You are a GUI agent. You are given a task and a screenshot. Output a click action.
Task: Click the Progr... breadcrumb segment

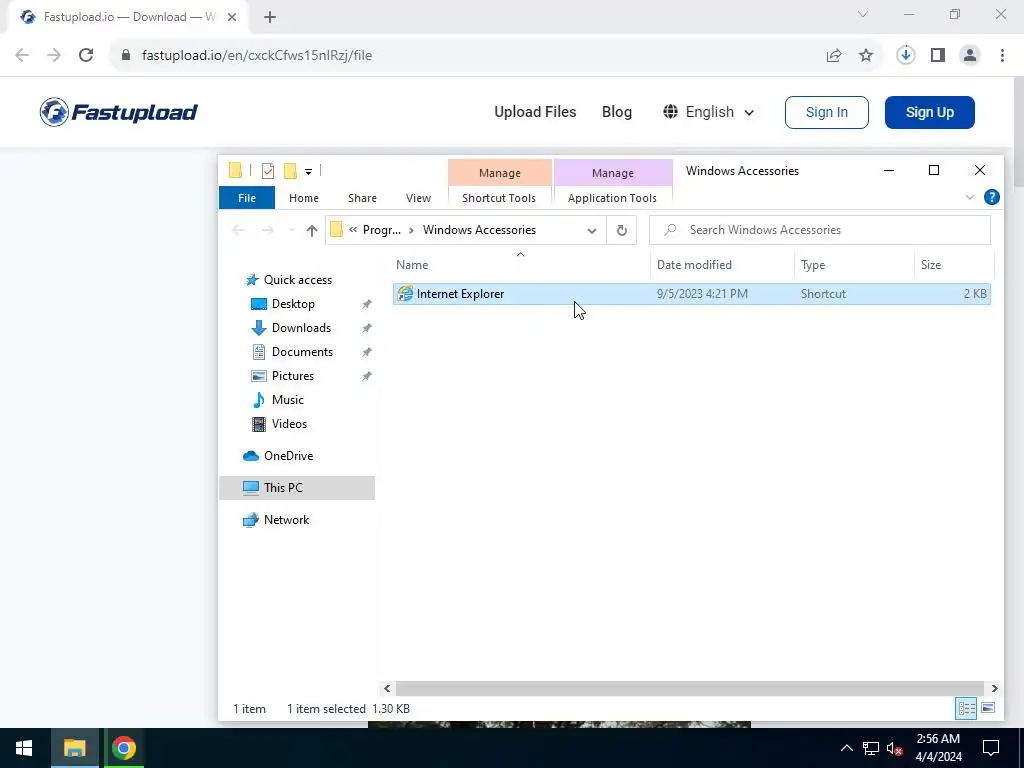click(x=382, y=230)
